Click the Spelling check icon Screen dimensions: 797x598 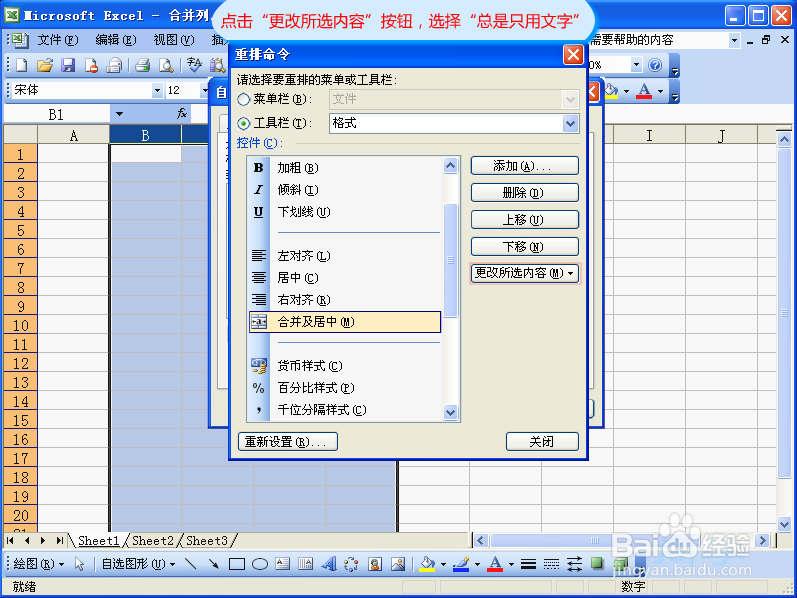click(x=194, y=65)
